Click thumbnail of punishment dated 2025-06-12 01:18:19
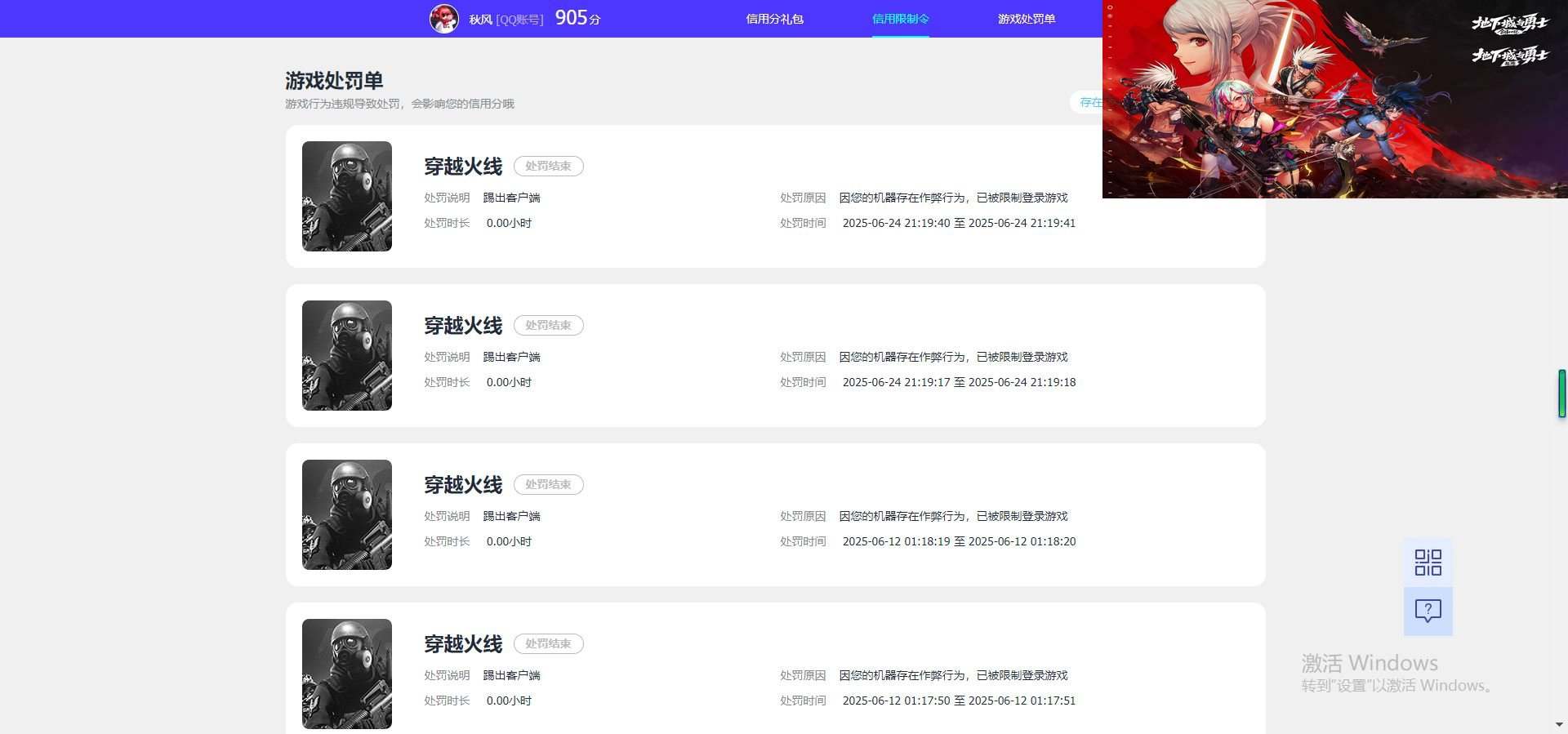 [347, 514]
